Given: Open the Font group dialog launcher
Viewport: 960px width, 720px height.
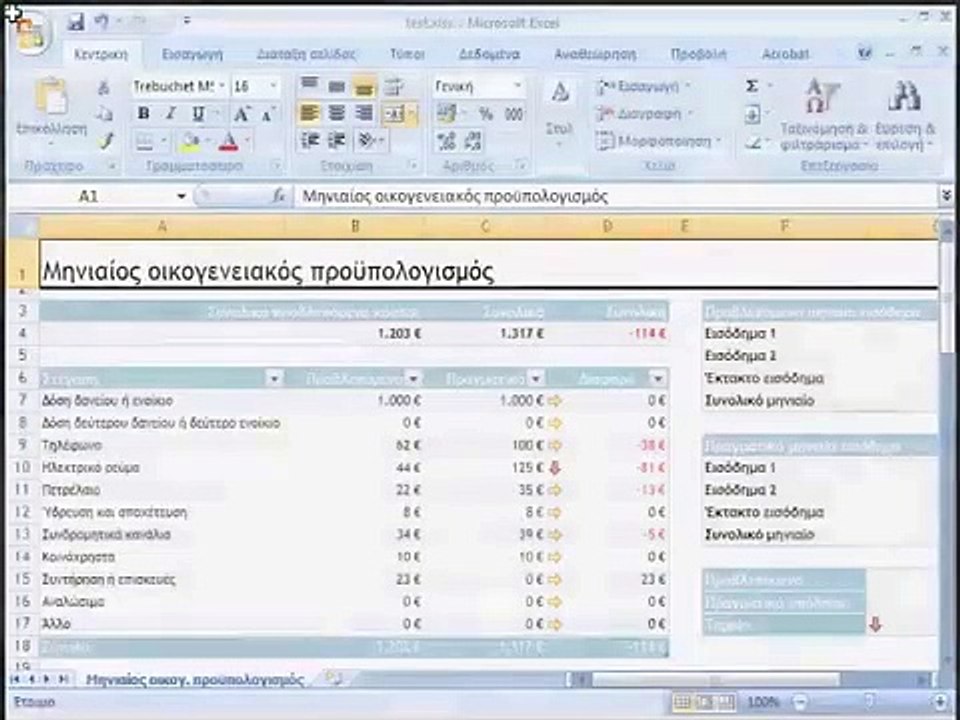Looking at the screenshot, I should [x=277, y=165].
